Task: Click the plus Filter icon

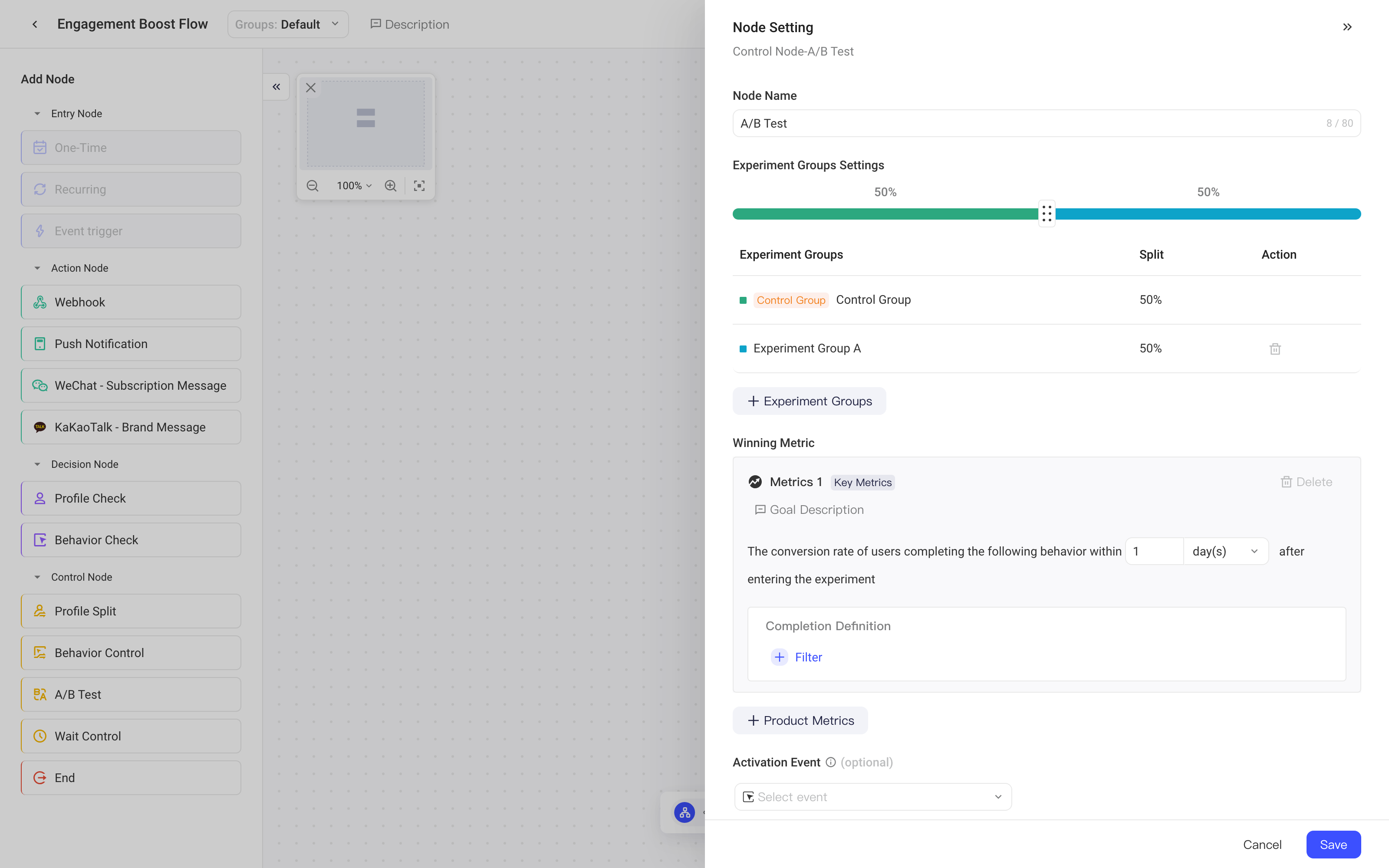Action: click(779, 657)
